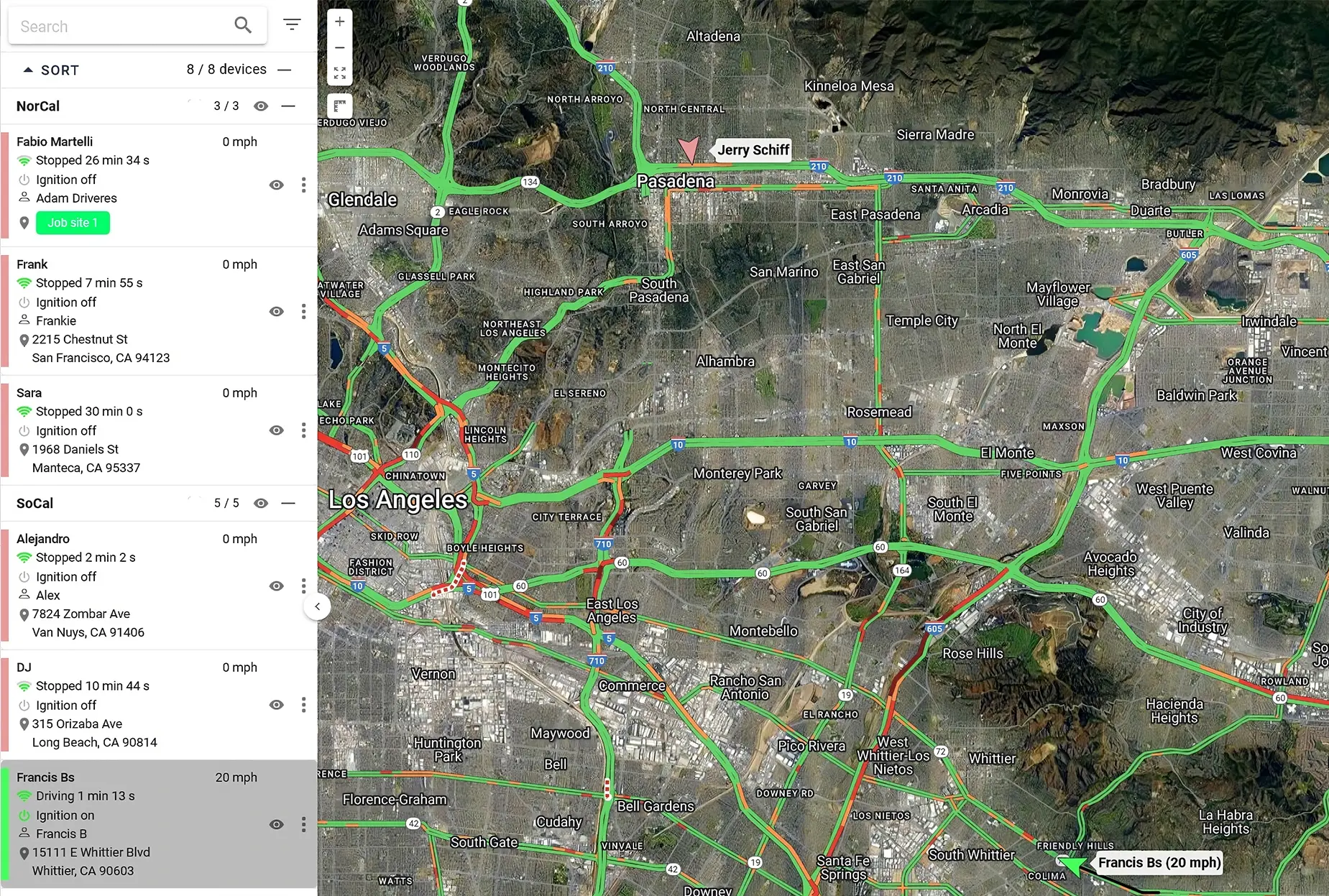Click the Job site 1 green label

72,223
